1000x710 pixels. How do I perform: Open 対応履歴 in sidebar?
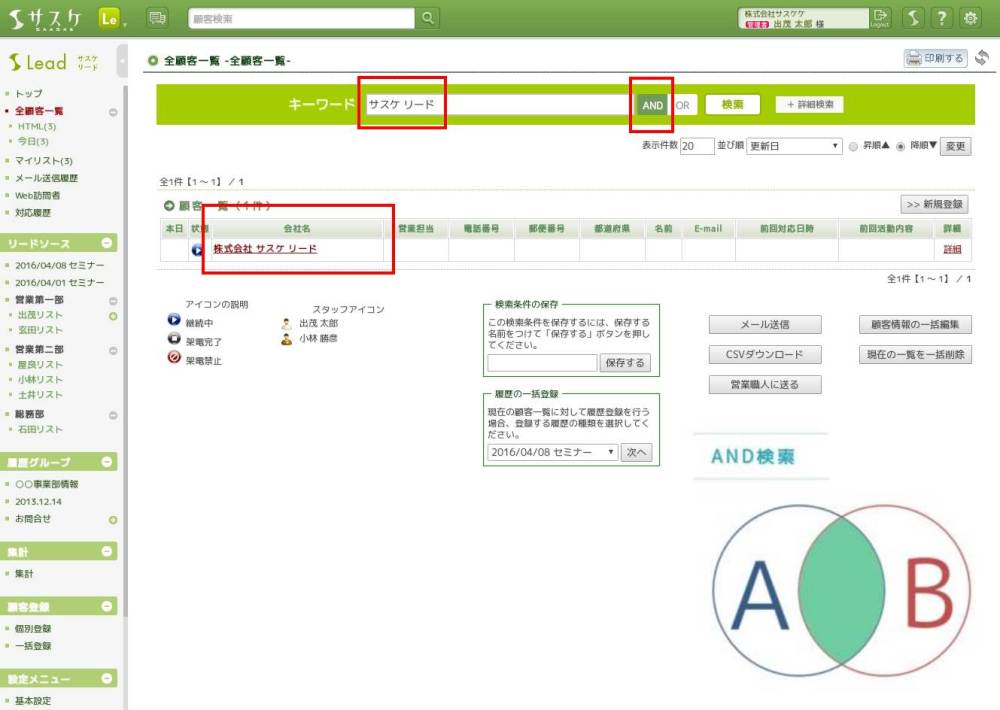(x=33, y=212)
